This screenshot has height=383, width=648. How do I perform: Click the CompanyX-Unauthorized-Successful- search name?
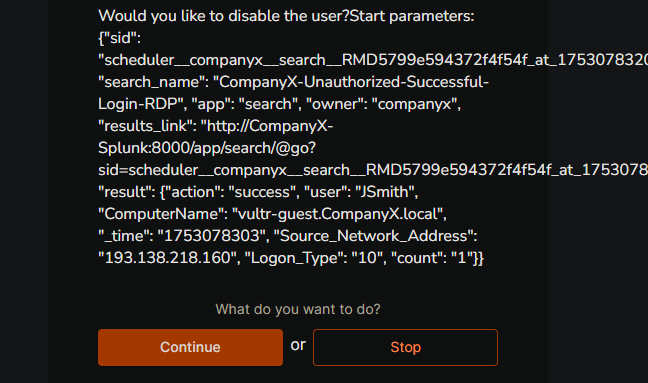(351, 82)
